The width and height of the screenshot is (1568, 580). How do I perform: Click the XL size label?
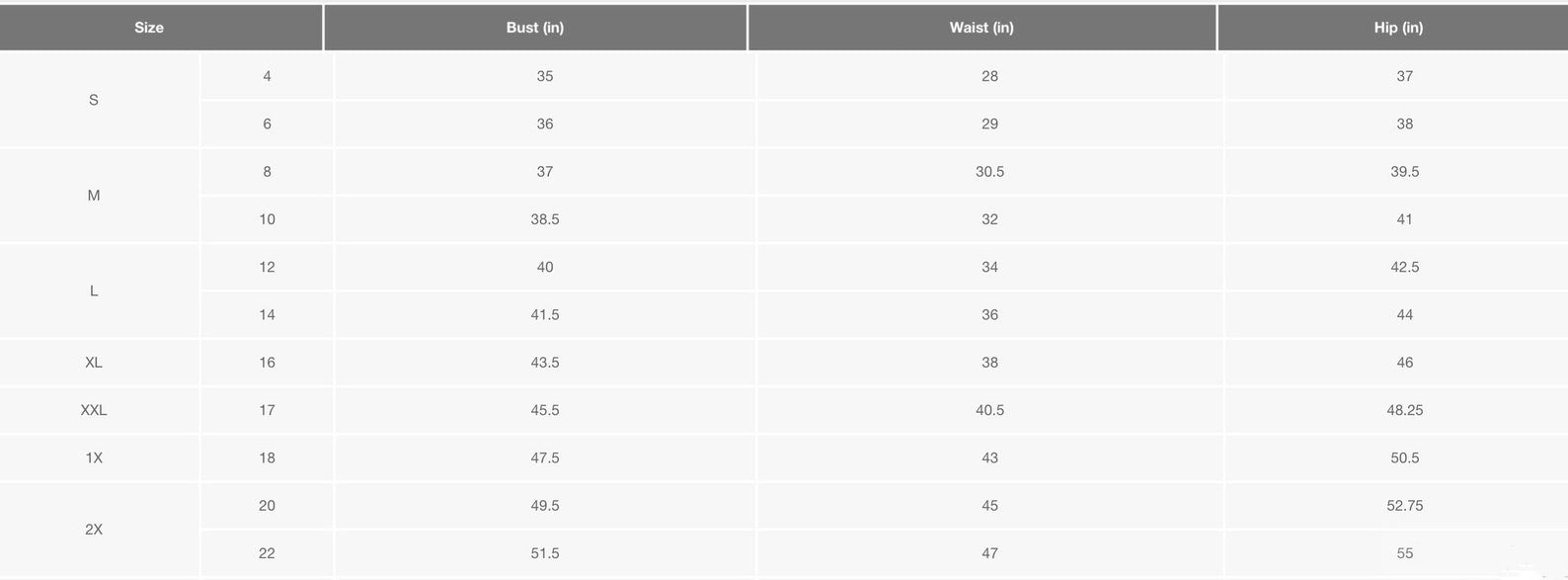pos(94,363)
